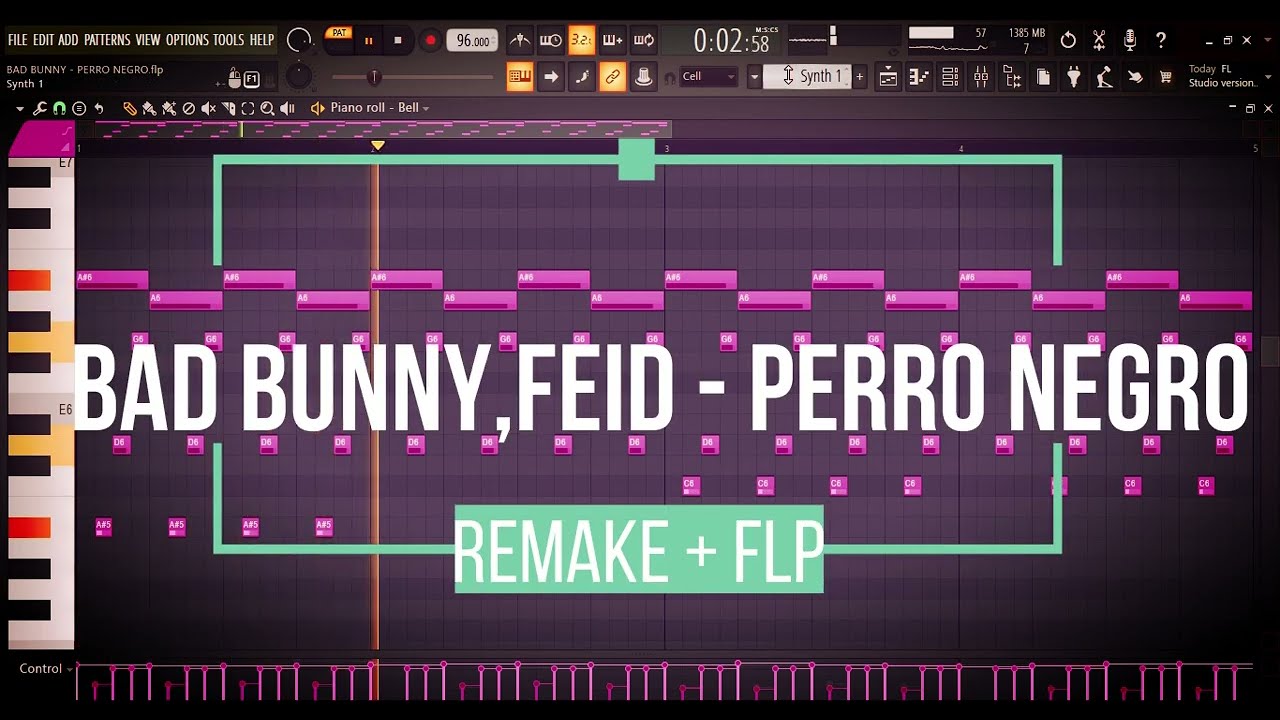The width and height of the screenshot is (1280, 720).
Task: Select the Zoom magnifier tool
Action: (x=268, y=108)
